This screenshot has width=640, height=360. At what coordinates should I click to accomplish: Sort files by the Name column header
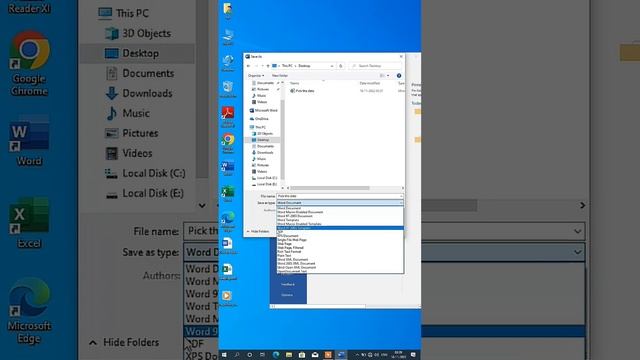(295, 83)
